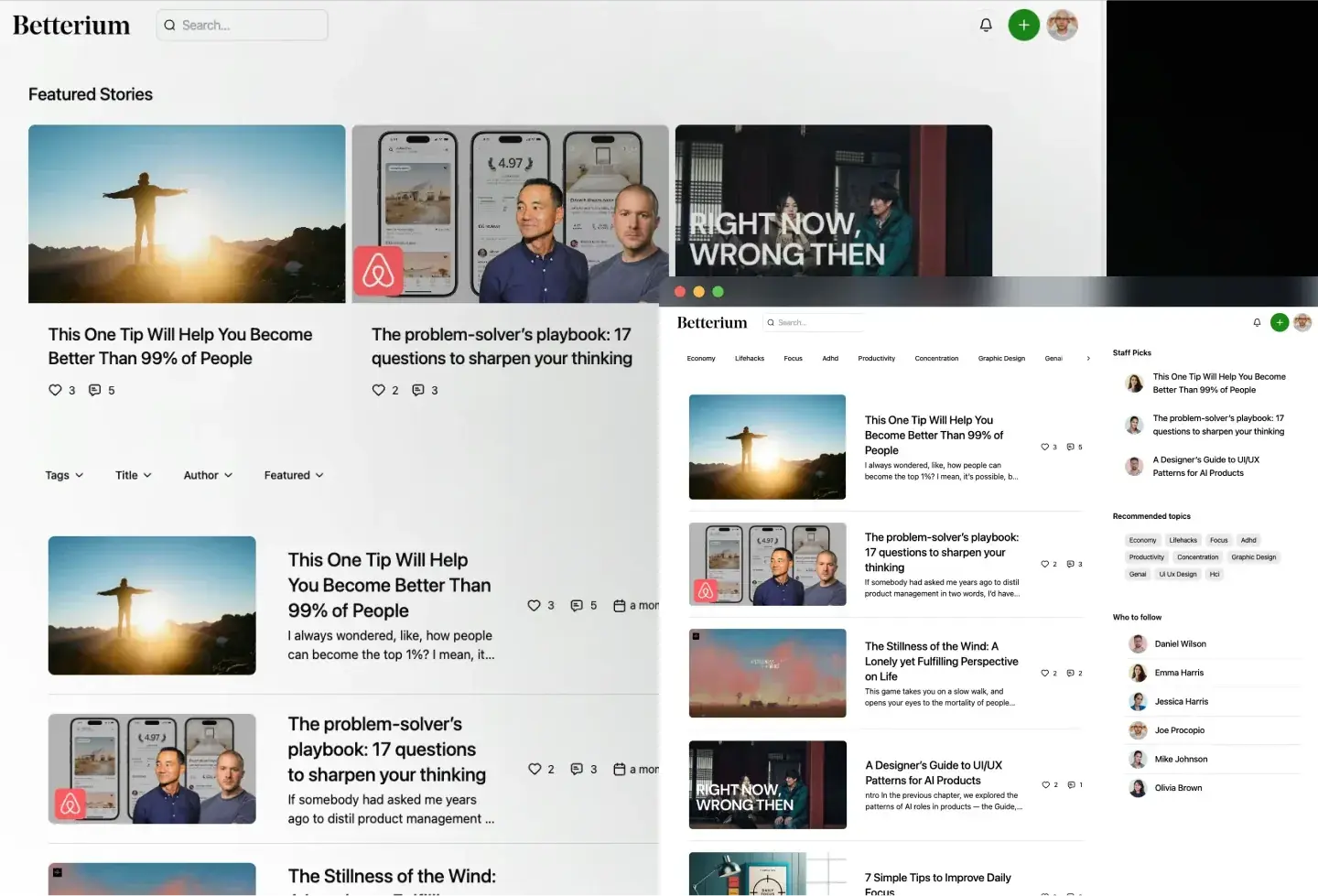The width and height of the screenshot is (1318, 896).
Task: Open the Featured filter dropdown
Action: tap(294, 475)
